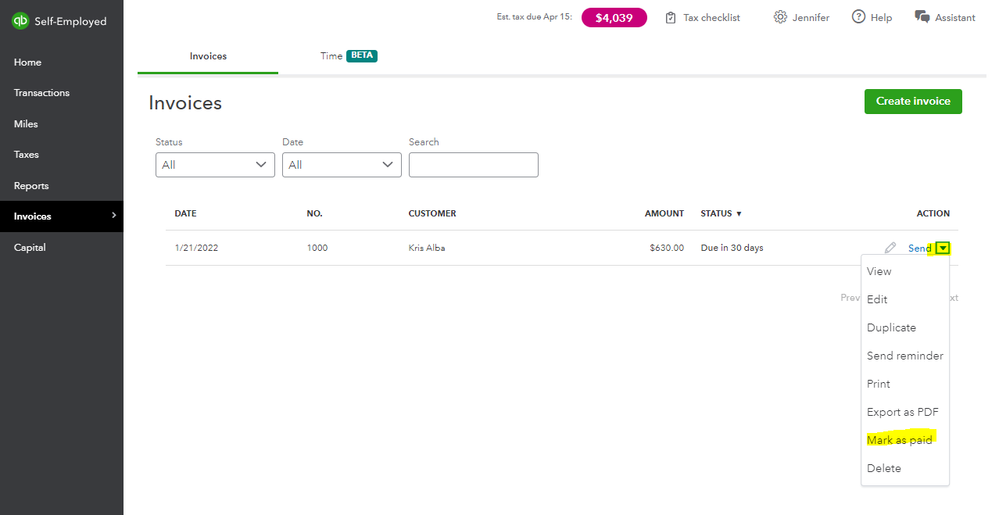Viewport: 999px width, 515px height.
Task: Click the pencil edit icon for invoice 1000
Action: pos(890,248)
